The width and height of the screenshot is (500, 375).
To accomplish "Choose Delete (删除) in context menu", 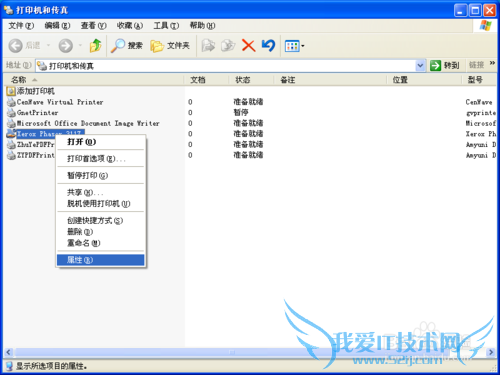I will [101, 232].
